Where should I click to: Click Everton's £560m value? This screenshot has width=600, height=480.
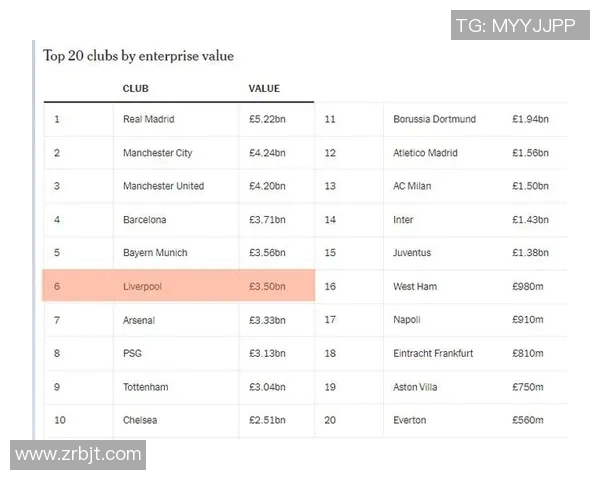coord(527,421)
